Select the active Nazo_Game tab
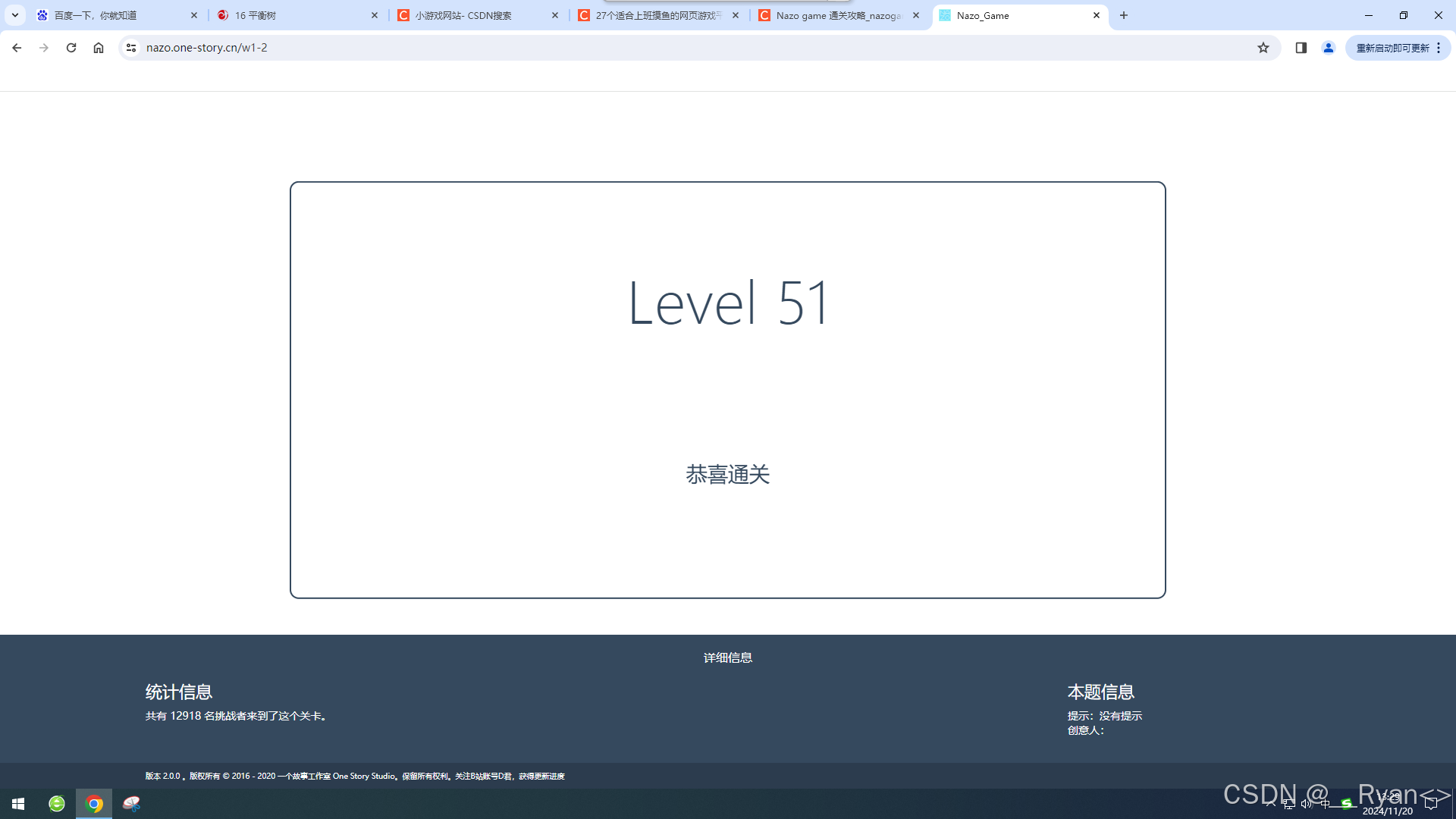Screen dimensions: 1456x819 (1020, 15)
